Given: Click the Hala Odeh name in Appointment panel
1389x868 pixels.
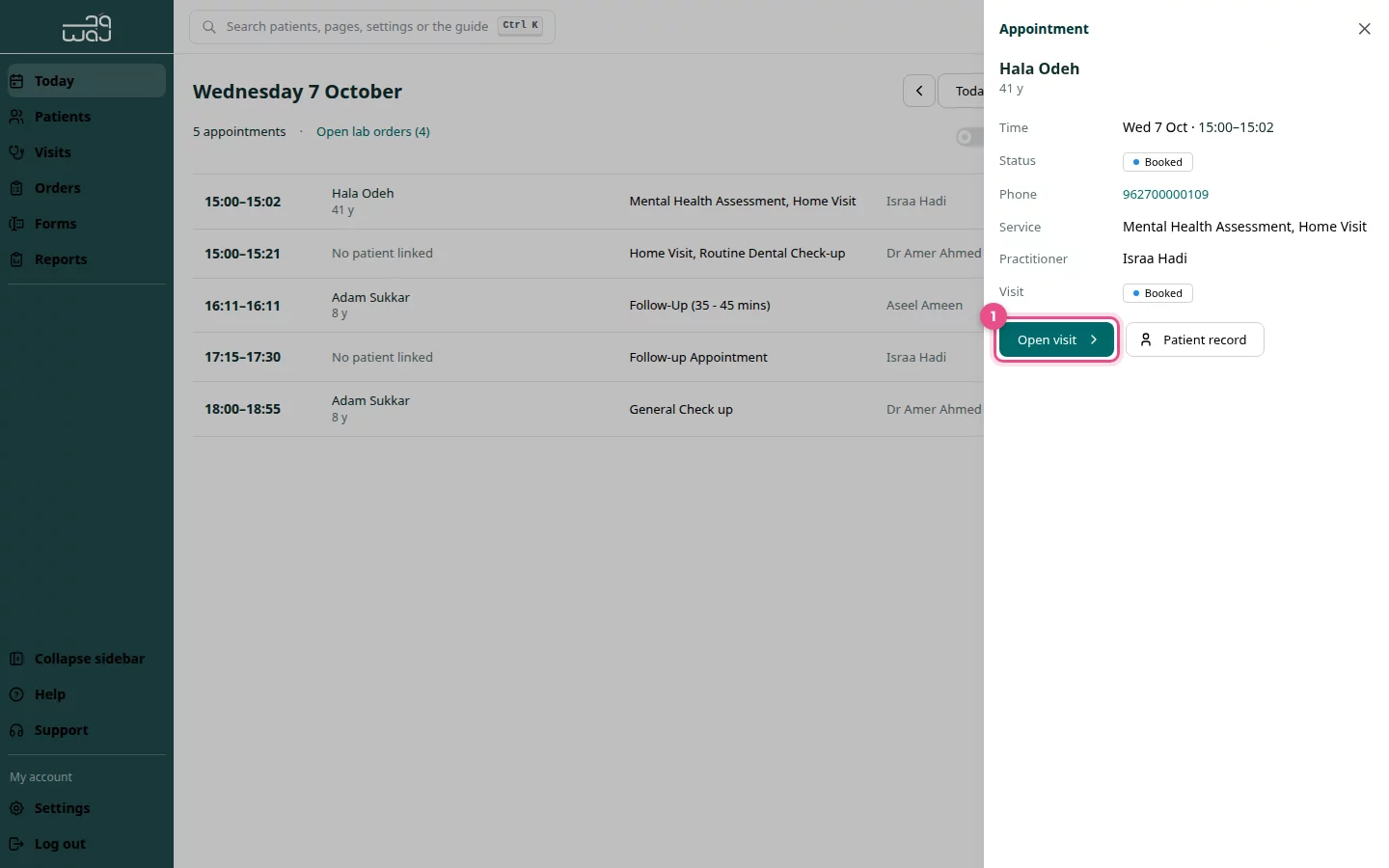Looking at the screenshot, I should (1039, 68).
